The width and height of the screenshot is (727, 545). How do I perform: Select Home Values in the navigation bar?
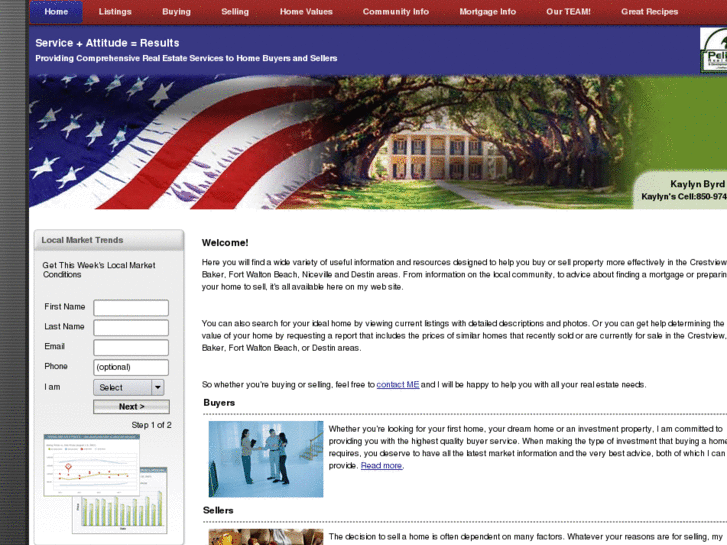[x=306, y=12]
